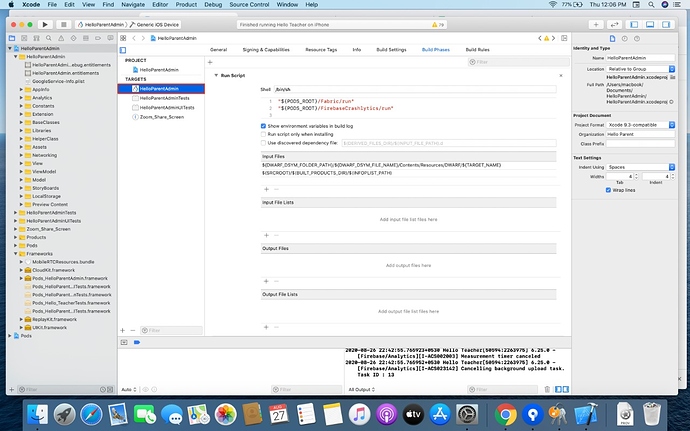Open App Store from the Dock
The height and width of the screenshot is (431, 690).
pyautogui.click(x=440, y=414)
